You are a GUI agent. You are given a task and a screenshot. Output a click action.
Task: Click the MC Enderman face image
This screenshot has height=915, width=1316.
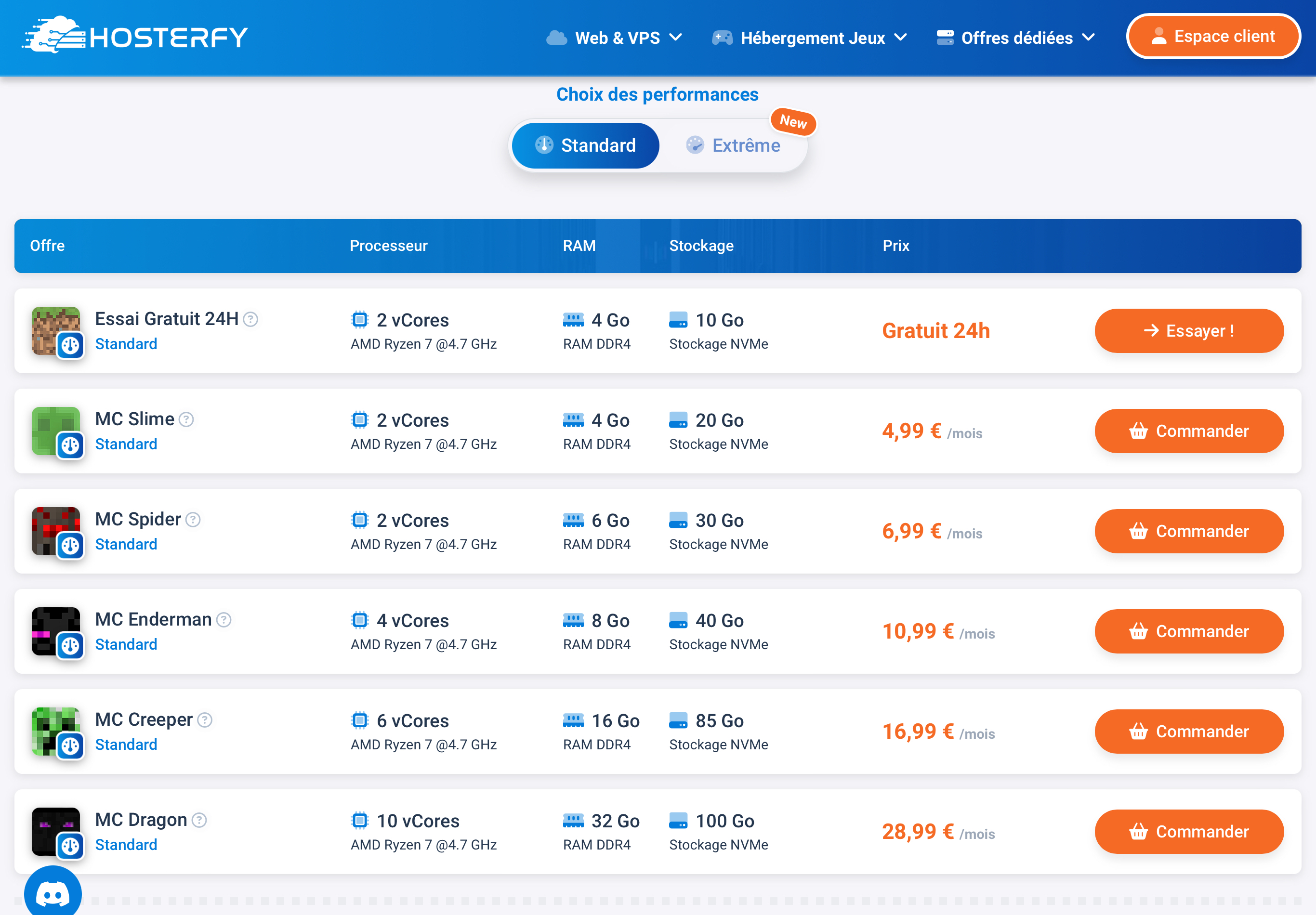[x=55, y=631]
